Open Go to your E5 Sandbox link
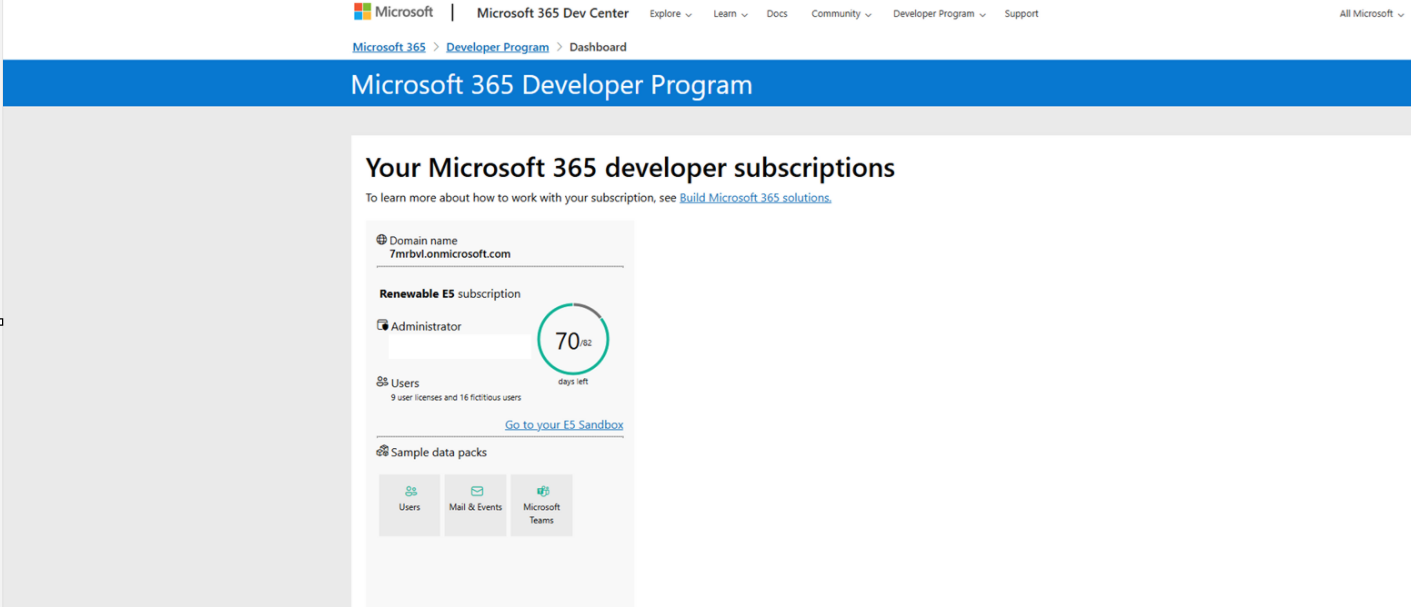1411x607 pixels. [x=564, y=425]
